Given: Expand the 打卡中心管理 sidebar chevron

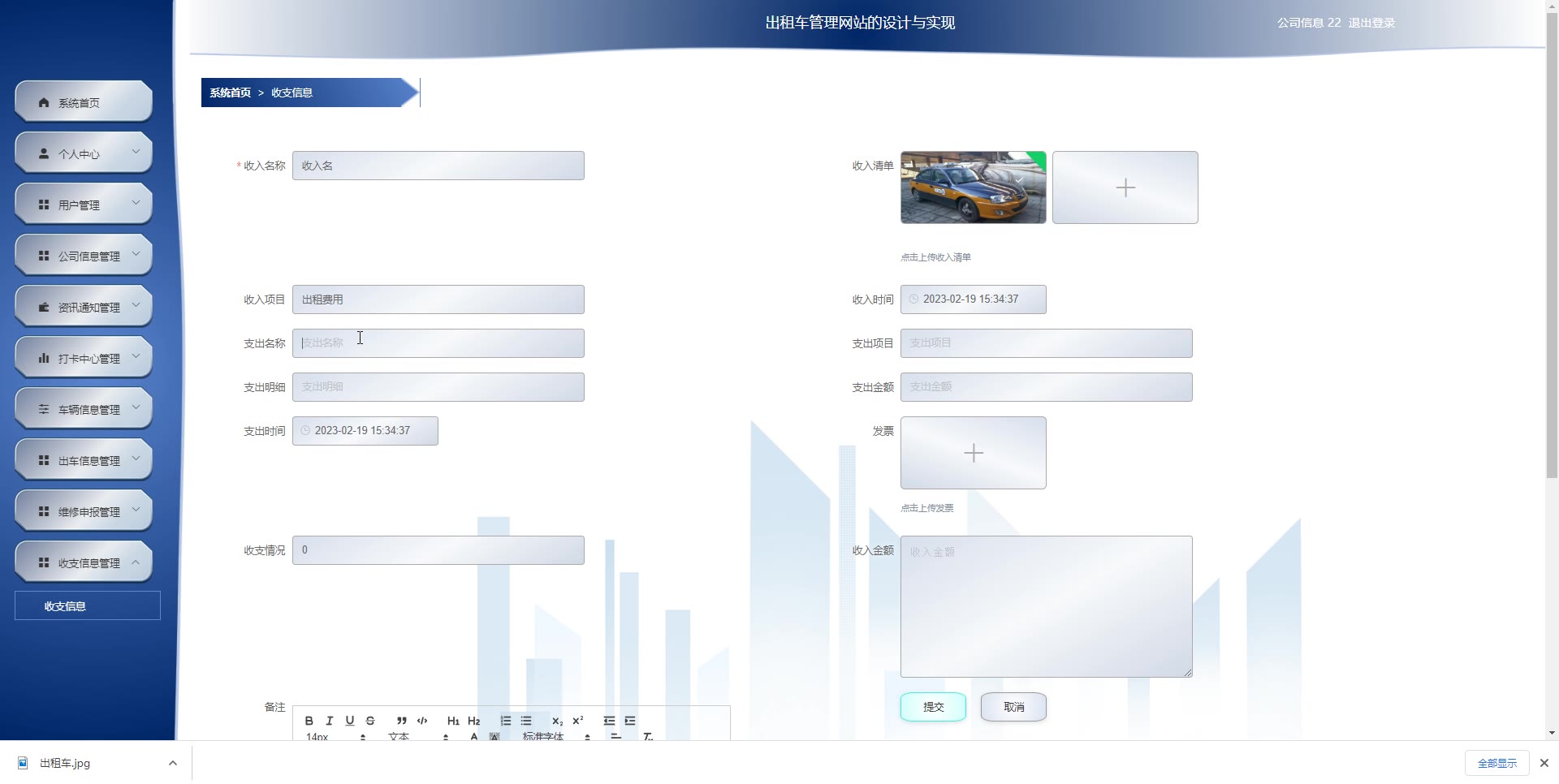Looking at the screenshot, I should pyautogui.click(x=136, y=356).
